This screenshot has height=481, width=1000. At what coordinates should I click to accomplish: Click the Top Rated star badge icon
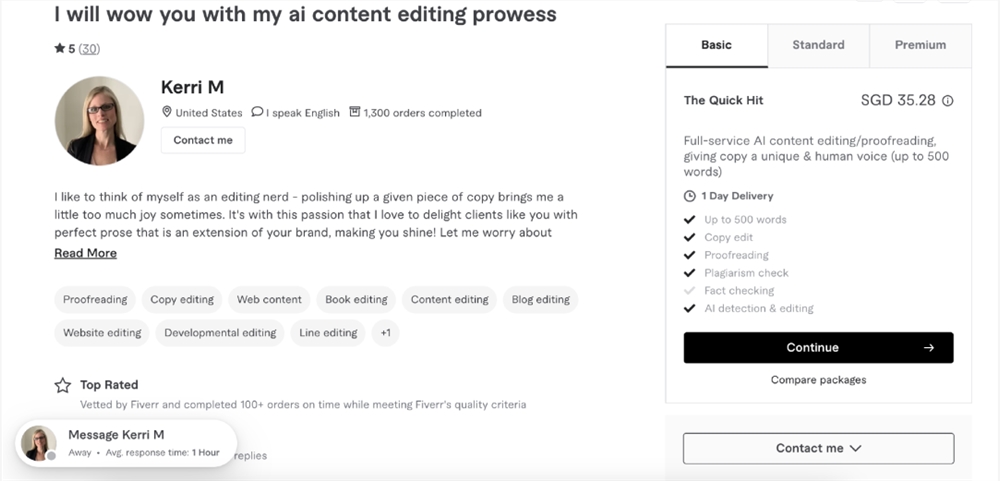tap(63, 385)
